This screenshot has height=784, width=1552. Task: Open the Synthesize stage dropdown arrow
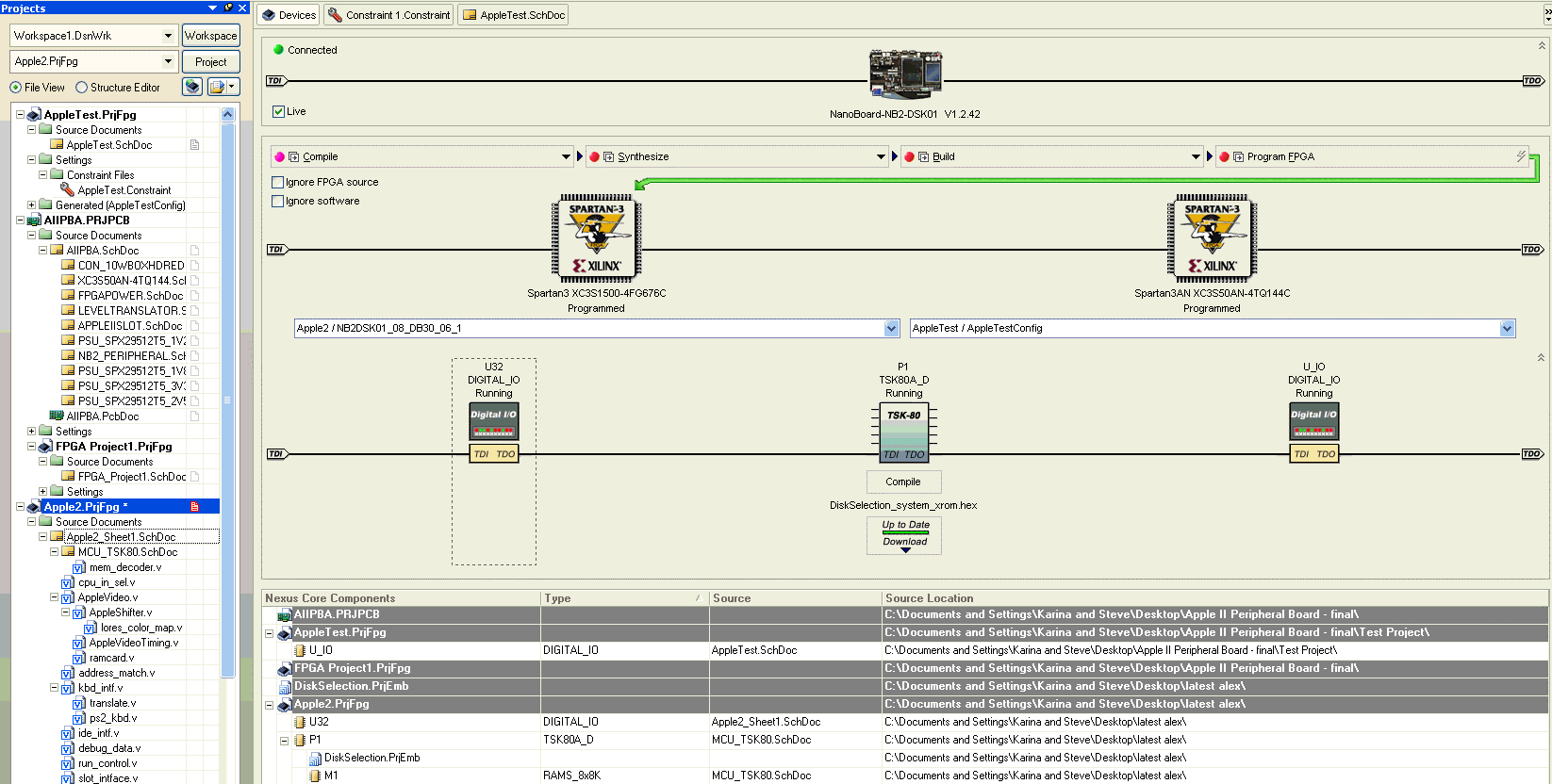pos(882,157)
